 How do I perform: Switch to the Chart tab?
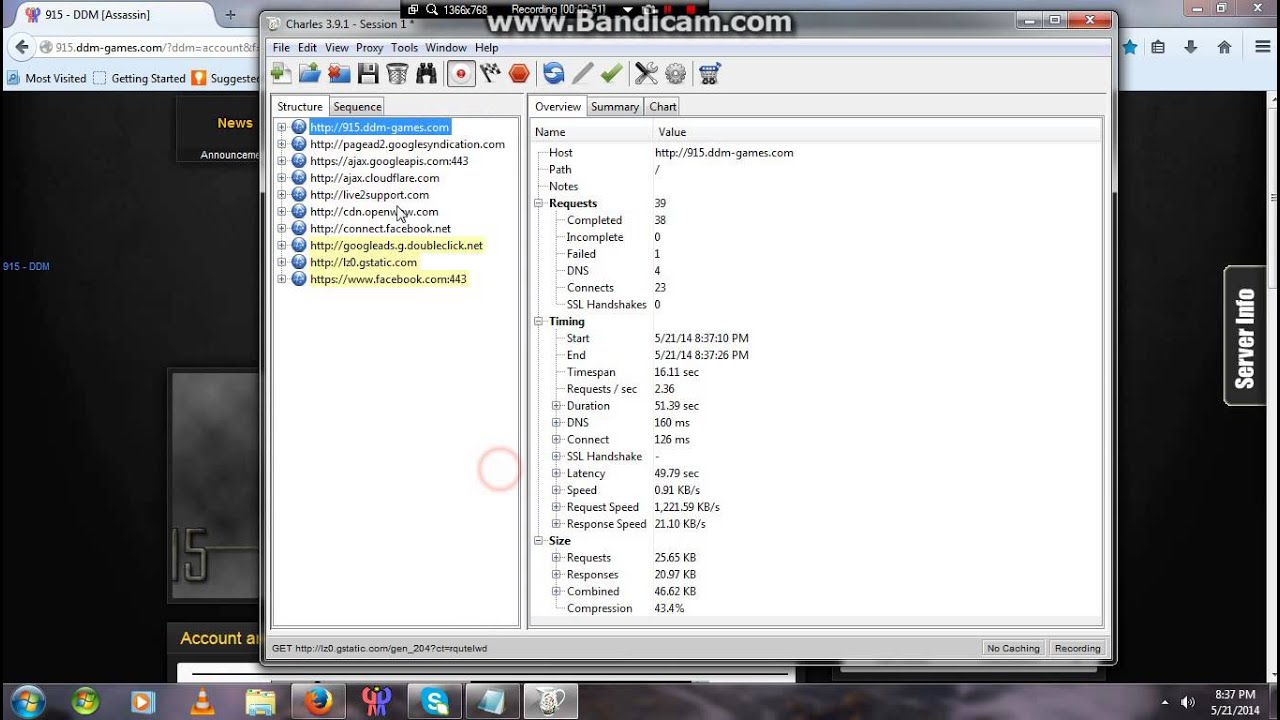click(663, 106)
